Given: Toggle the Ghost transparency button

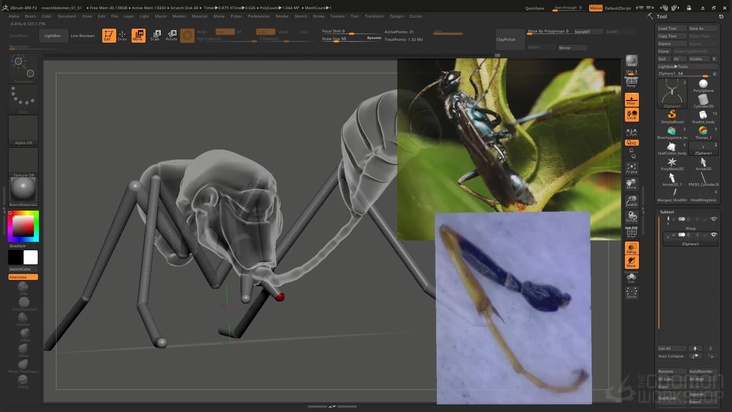Looking at the screenshot, I should (x=632, y=262).
